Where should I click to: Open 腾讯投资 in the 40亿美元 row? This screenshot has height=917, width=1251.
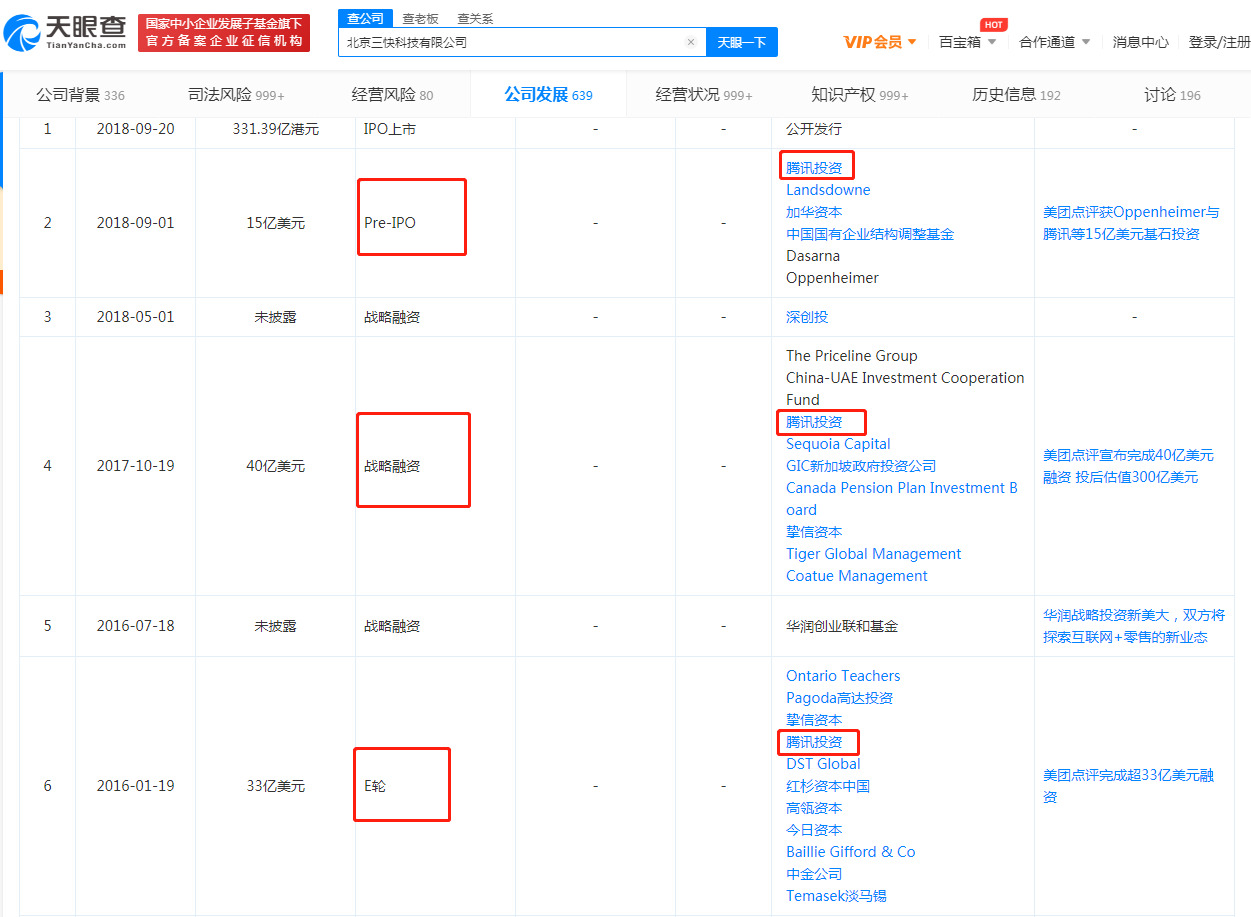814,422
